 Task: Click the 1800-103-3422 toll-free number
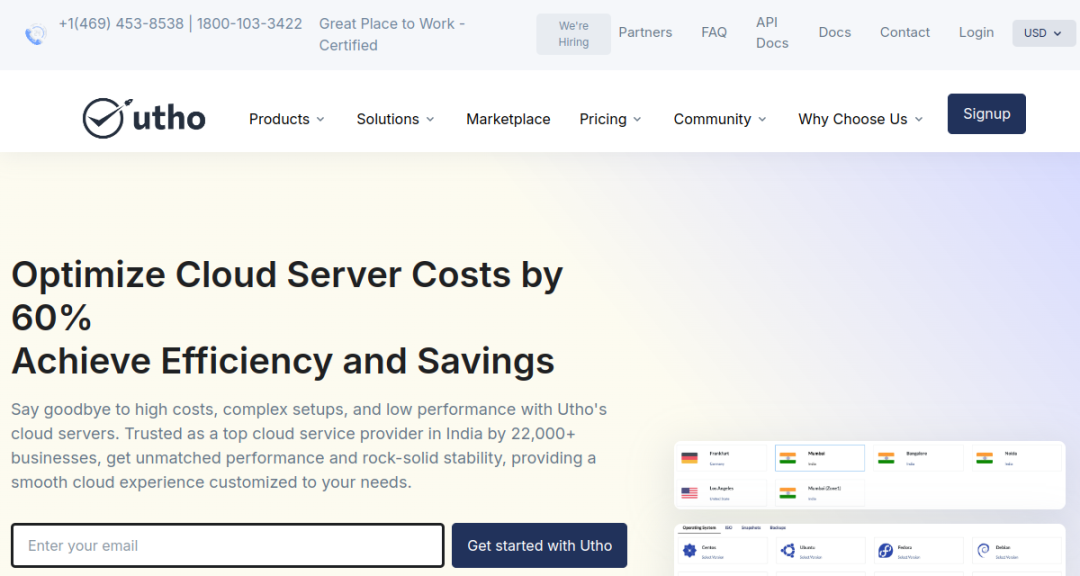[249, 23]
